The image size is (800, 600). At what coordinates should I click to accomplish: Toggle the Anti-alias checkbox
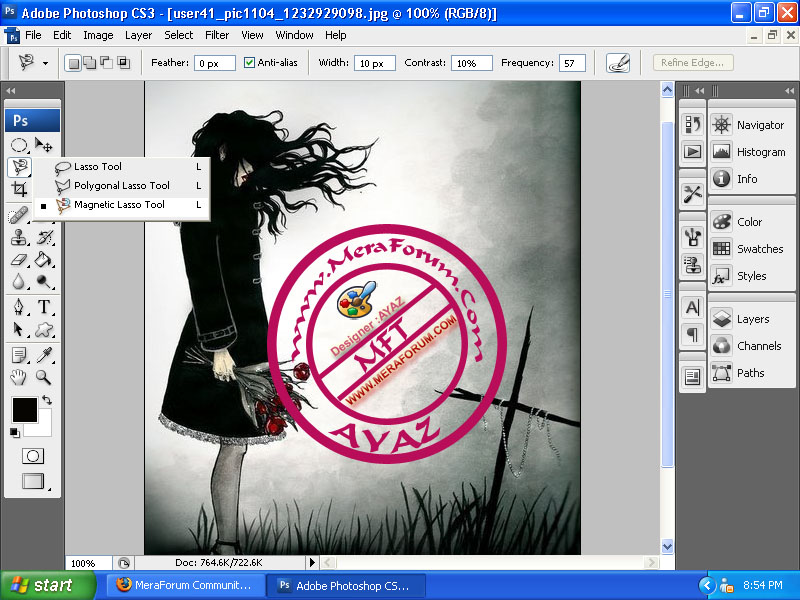tap(249, 63)
